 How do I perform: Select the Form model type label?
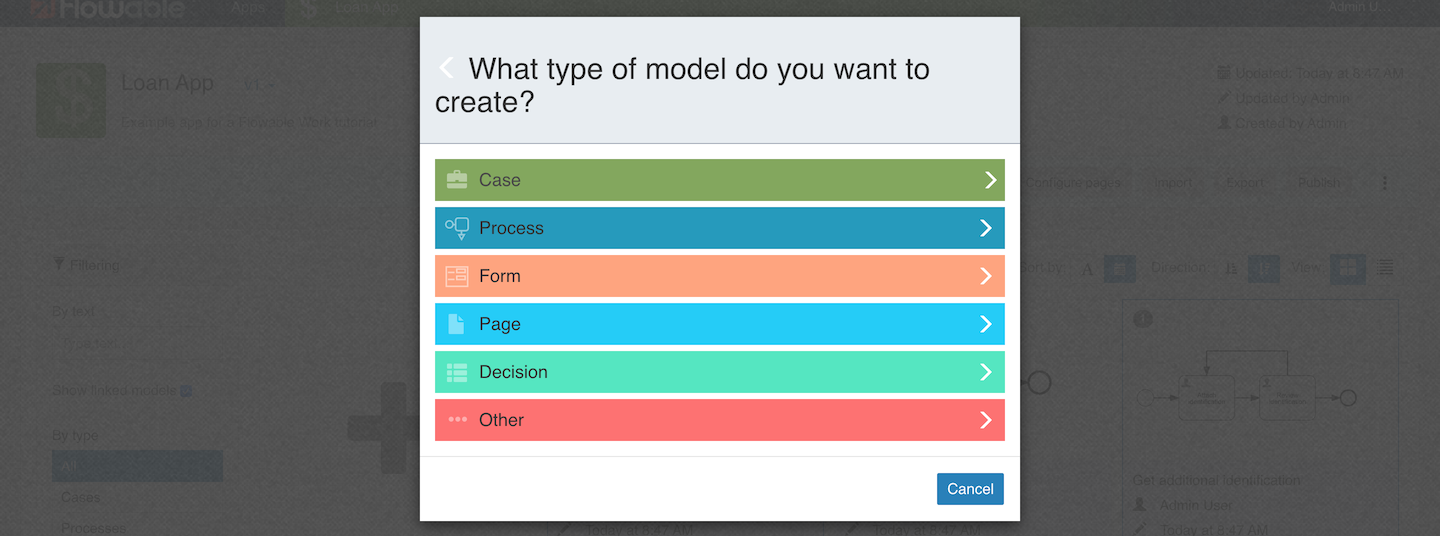[500, 276]
